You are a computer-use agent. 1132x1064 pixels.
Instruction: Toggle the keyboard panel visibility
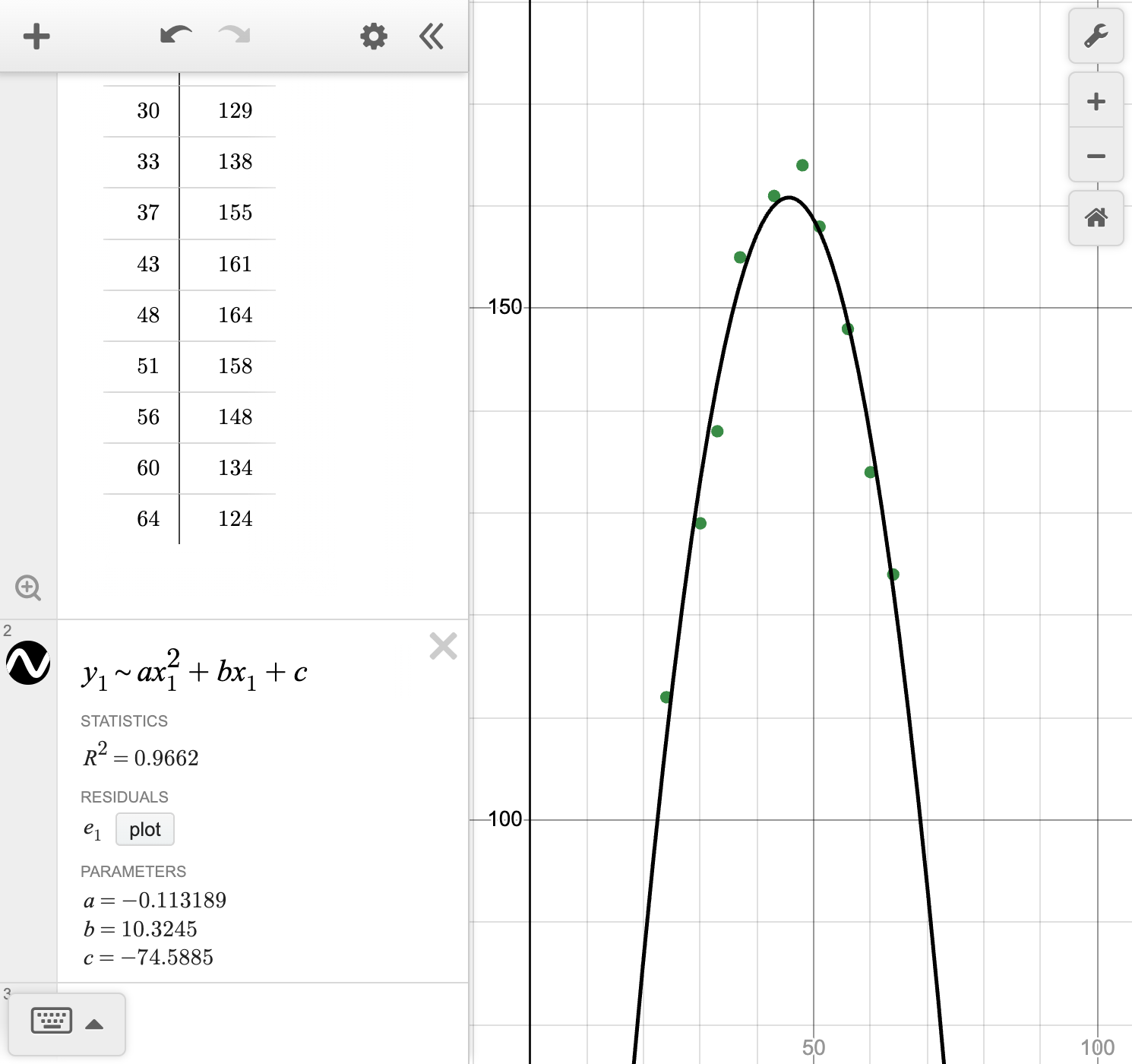50,1021
